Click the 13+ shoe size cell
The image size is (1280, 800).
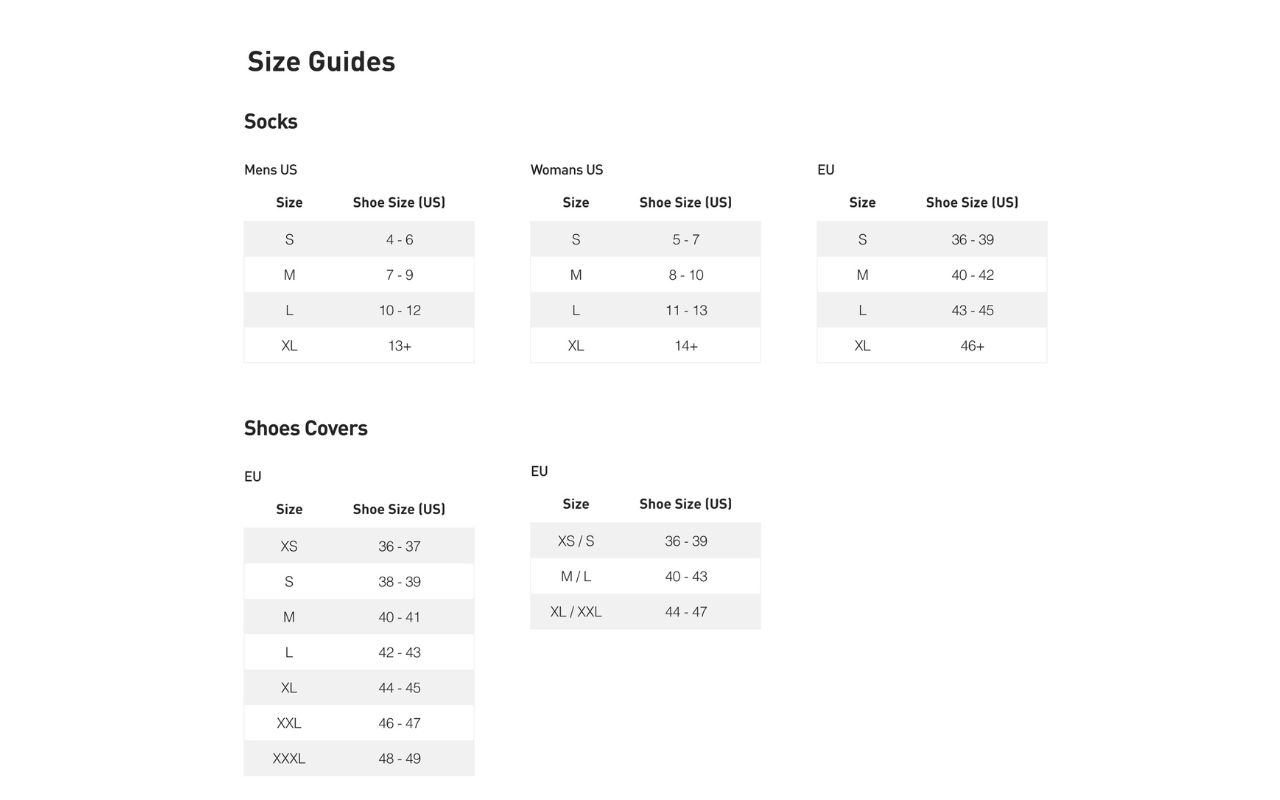[399, 346]
